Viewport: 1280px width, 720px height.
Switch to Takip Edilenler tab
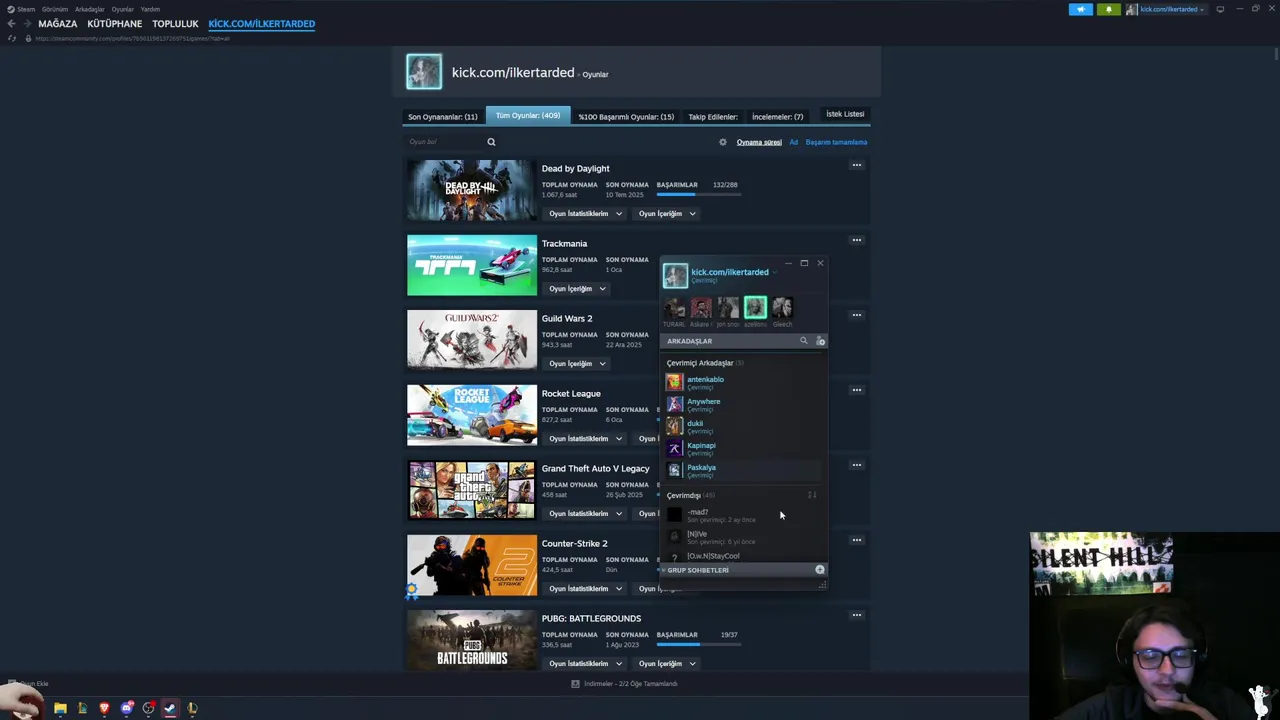click(x=713, y=116)
